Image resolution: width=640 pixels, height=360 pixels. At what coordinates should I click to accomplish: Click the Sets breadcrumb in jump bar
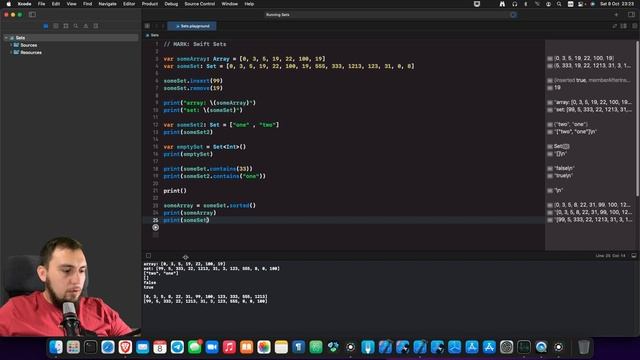tap(153, 35)
